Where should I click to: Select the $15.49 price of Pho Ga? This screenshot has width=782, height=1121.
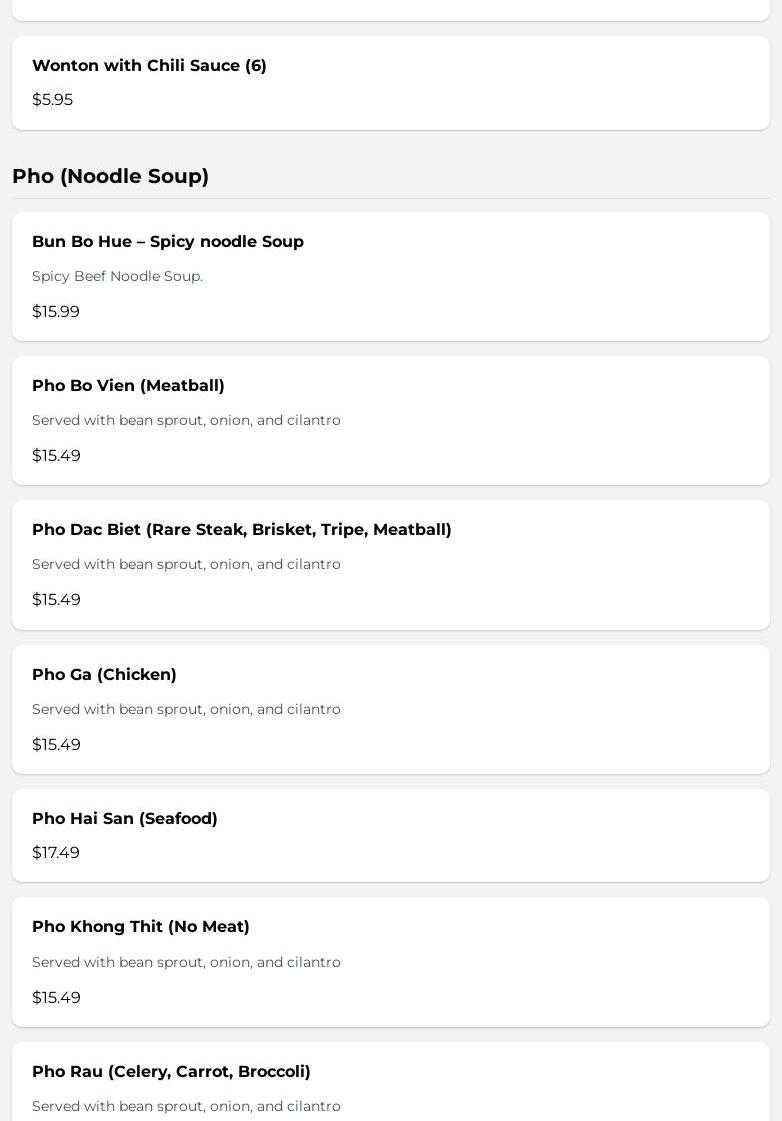tap(56, 744)
